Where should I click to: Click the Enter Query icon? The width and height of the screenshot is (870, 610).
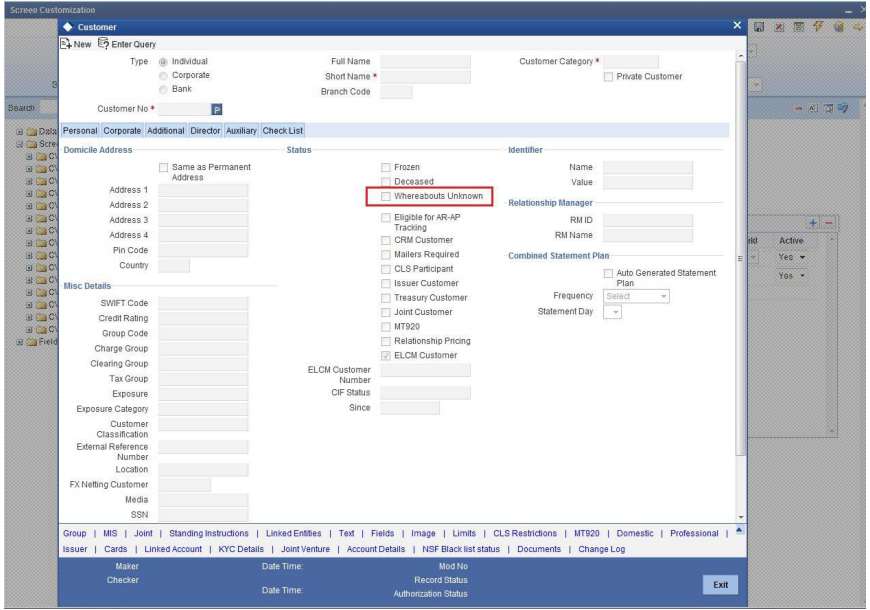[x=103, y=43]
